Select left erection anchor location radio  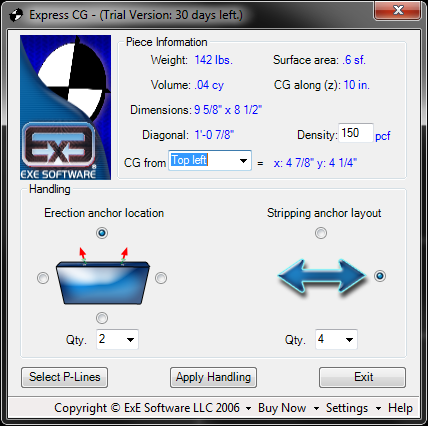click(43, 278)
